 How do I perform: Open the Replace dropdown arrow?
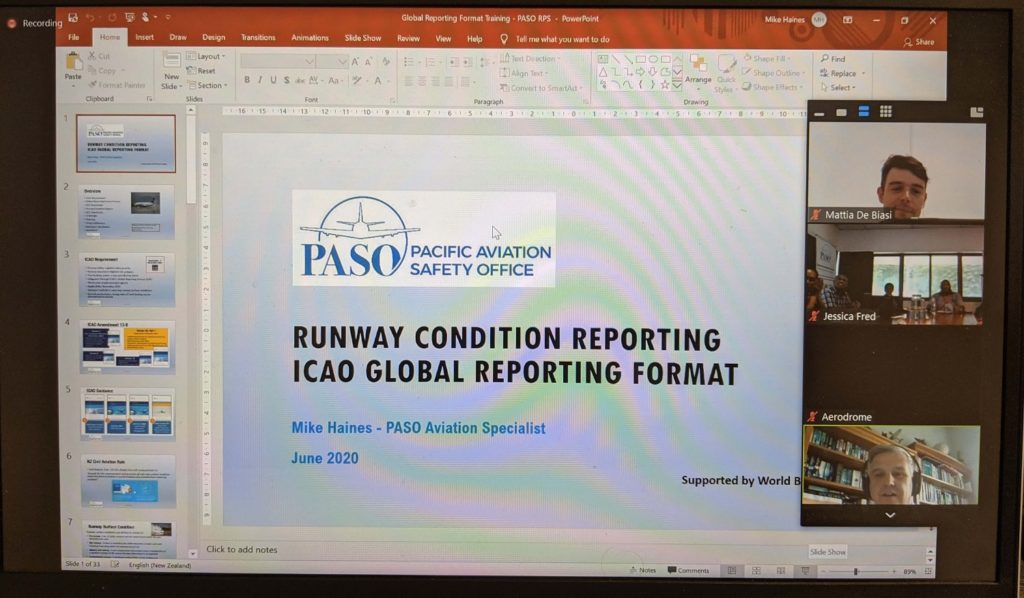pyautogui.click(x=863, y=74)
